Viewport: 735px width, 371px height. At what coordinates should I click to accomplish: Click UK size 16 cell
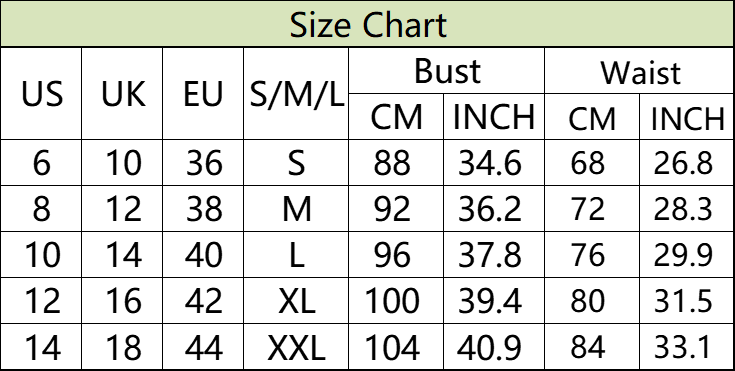click(122, 301)
